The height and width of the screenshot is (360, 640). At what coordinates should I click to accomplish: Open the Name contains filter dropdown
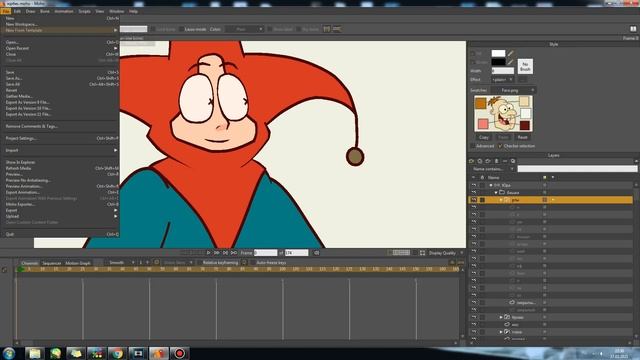(493, 169)
